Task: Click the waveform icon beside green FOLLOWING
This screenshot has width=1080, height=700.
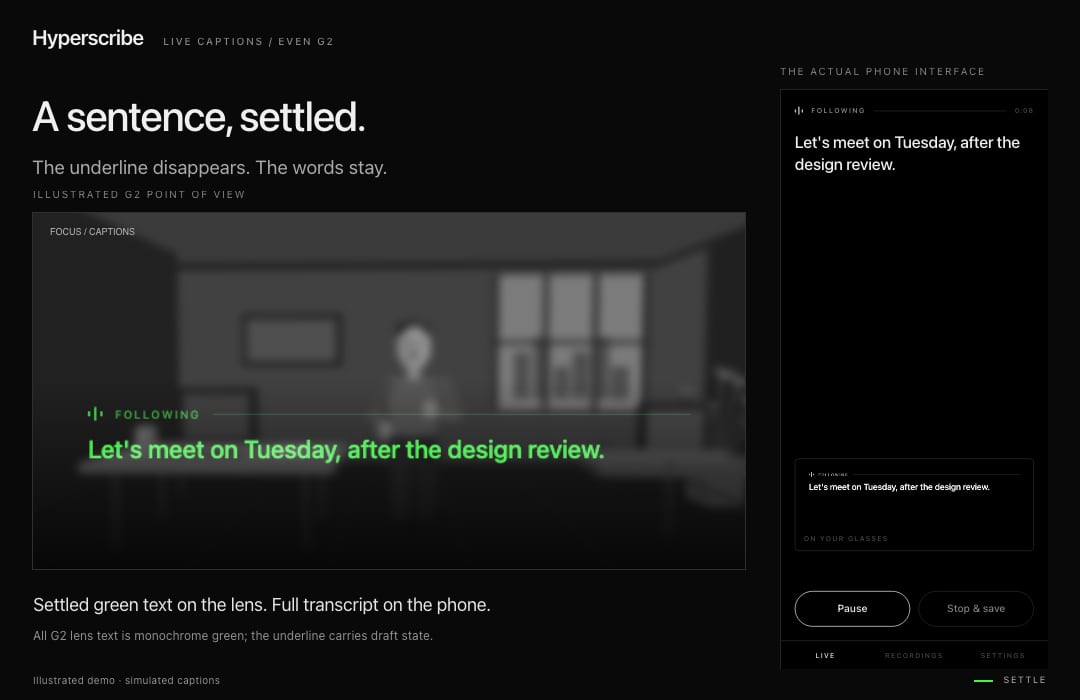Action: point(95,413)
